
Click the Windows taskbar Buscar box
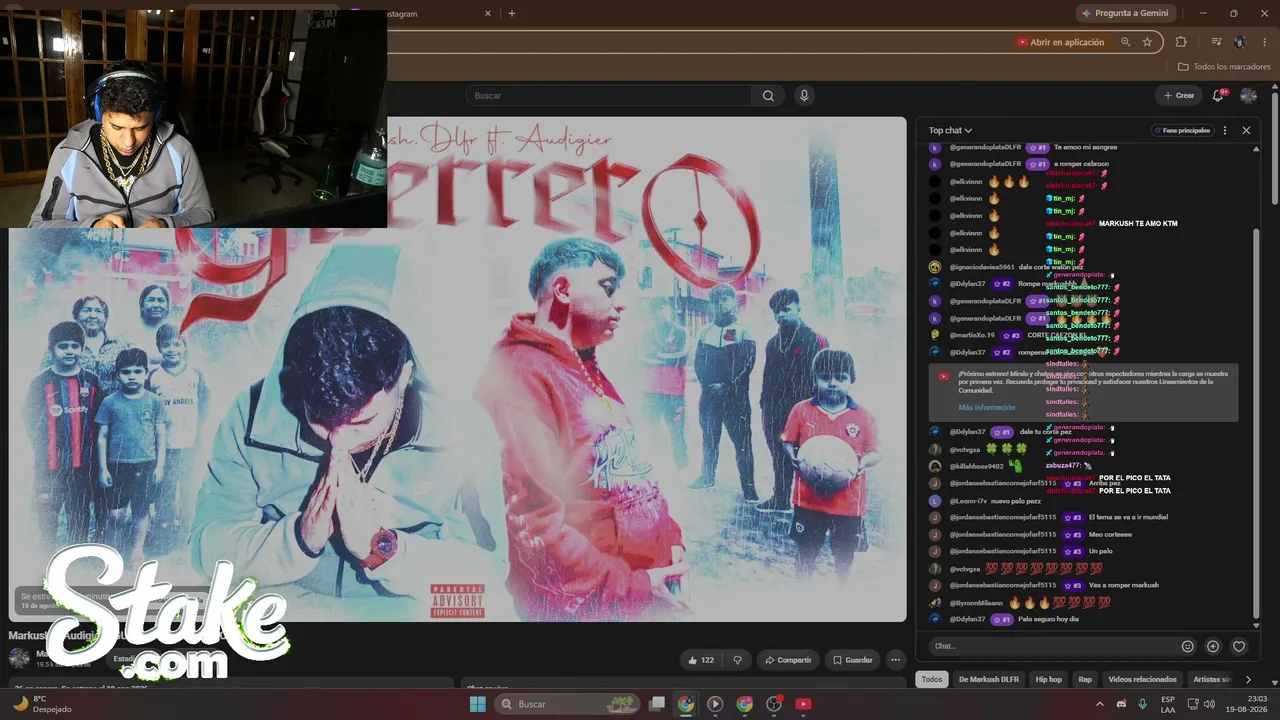click(566, 704)
